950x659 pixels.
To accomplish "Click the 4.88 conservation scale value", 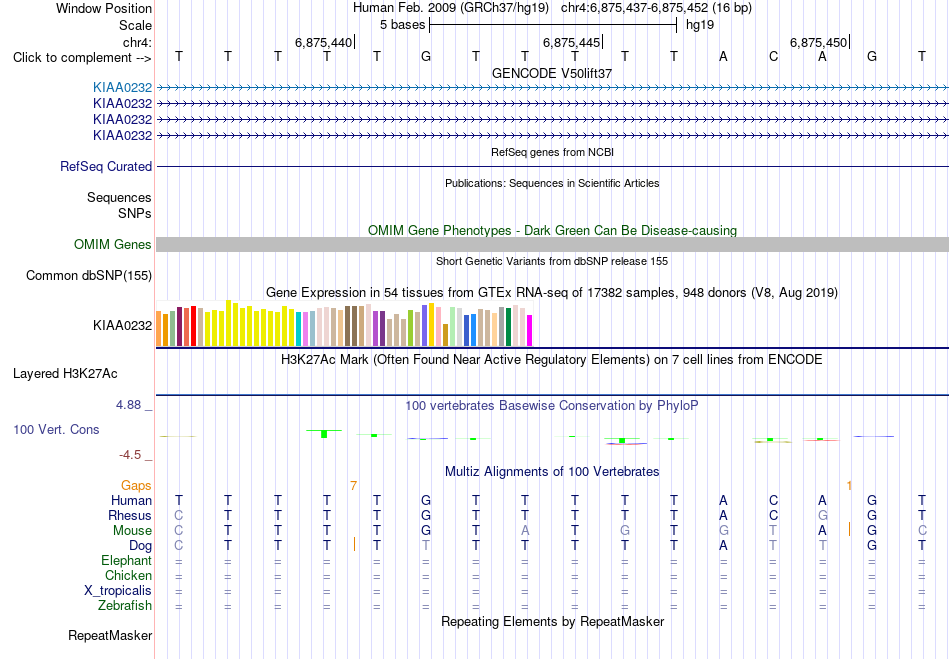I will pyautogui.click(x=128, y=405).
